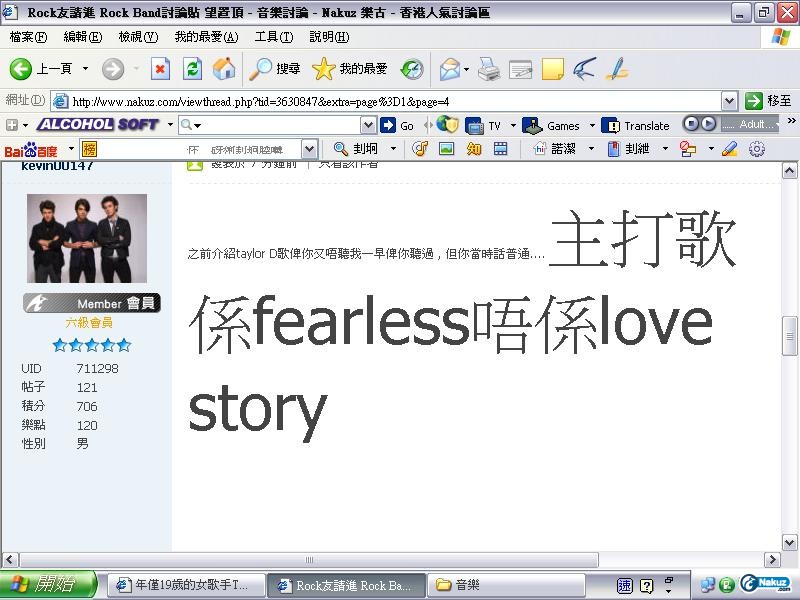The image size is (800, 600).
Task: Click the horizontal scrollbar right arrow
Action: coord(771,560)
